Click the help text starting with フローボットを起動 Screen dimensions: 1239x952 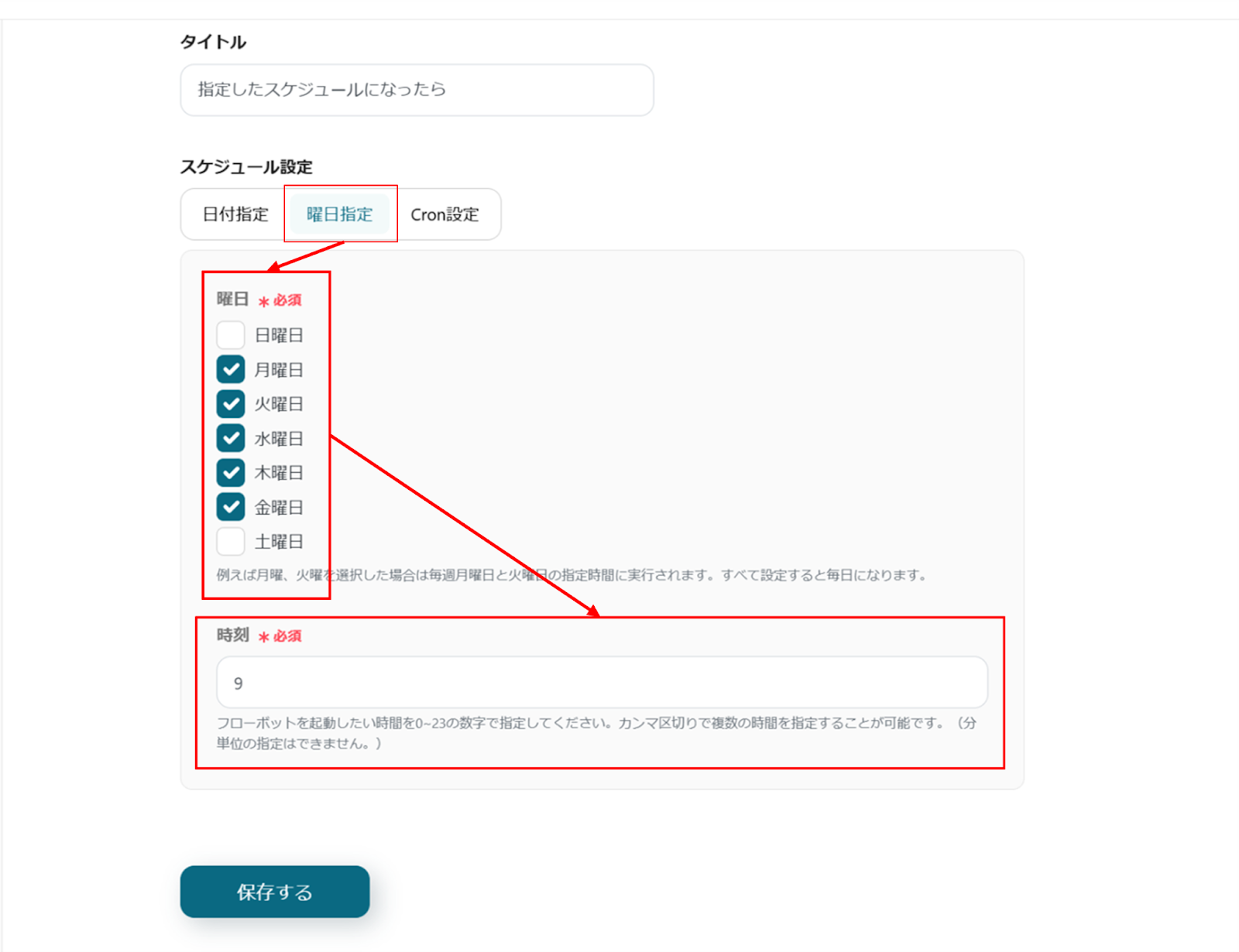[x=596, y=733]
